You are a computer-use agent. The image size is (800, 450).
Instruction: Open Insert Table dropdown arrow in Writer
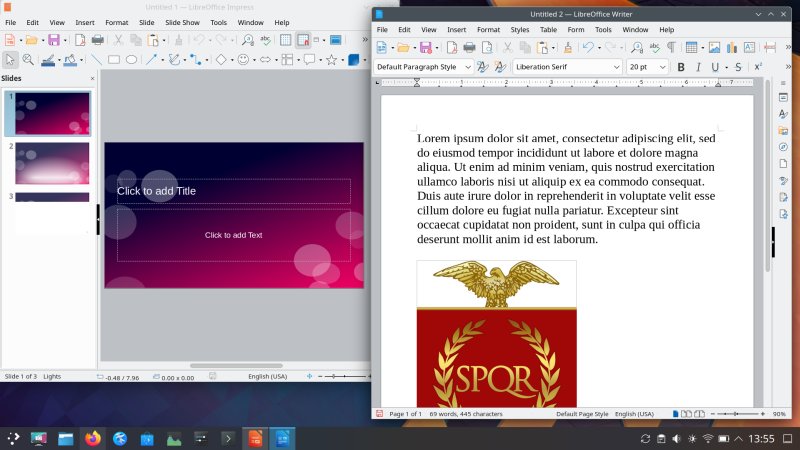point(703,47)
